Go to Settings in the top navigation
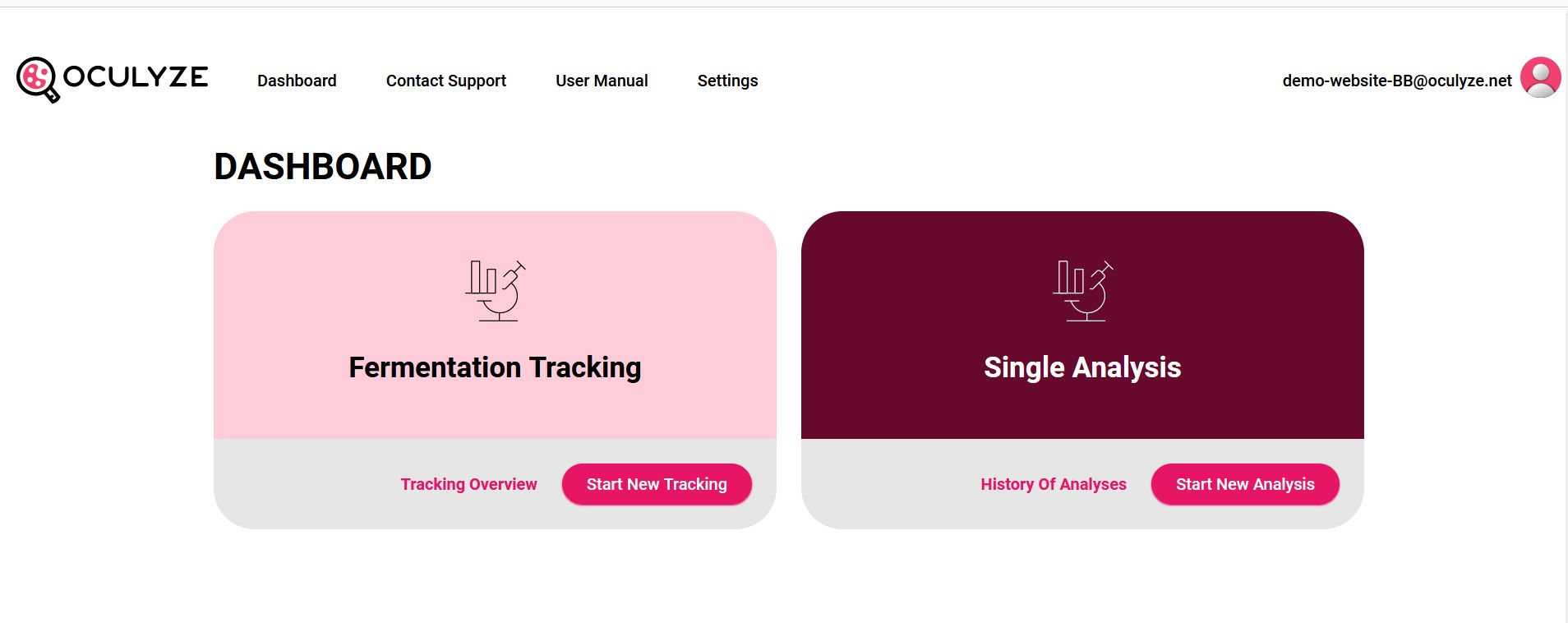Screen dimensions: 1568x623 tap(727, 81)
